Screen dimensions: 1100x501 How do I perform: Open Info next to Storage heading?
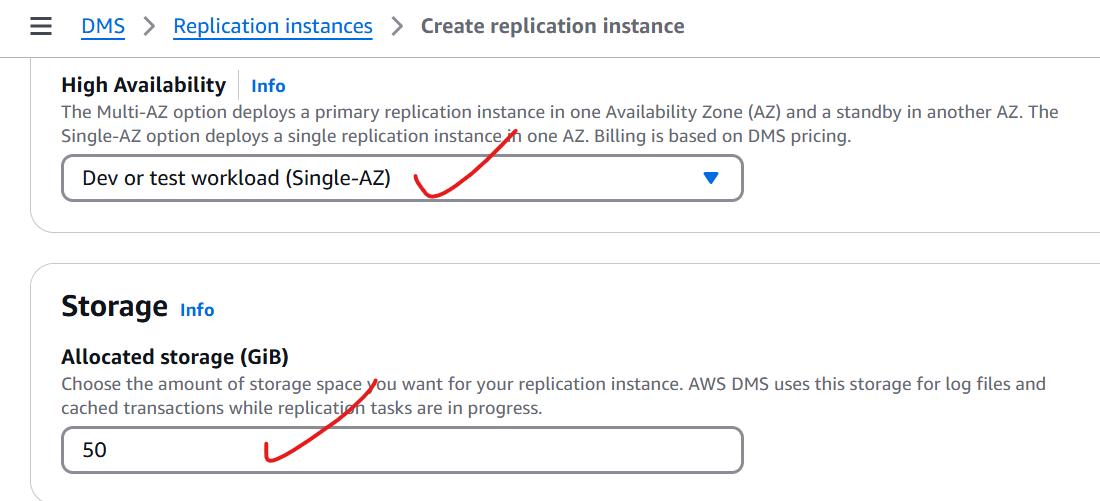tap(197, 309)
